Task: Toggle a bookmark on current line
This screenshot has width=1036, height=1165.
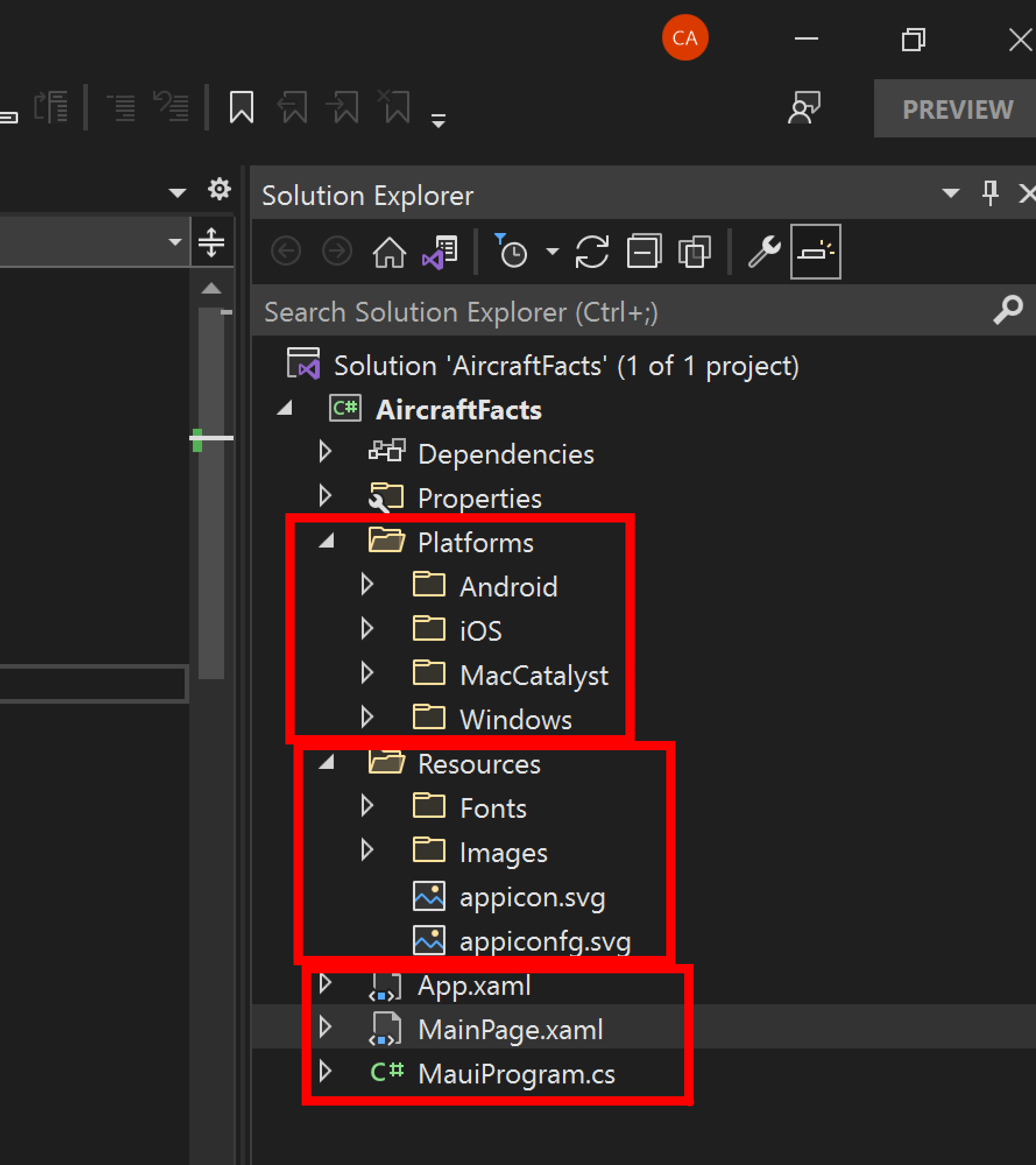Action: [x=242, y=107]
